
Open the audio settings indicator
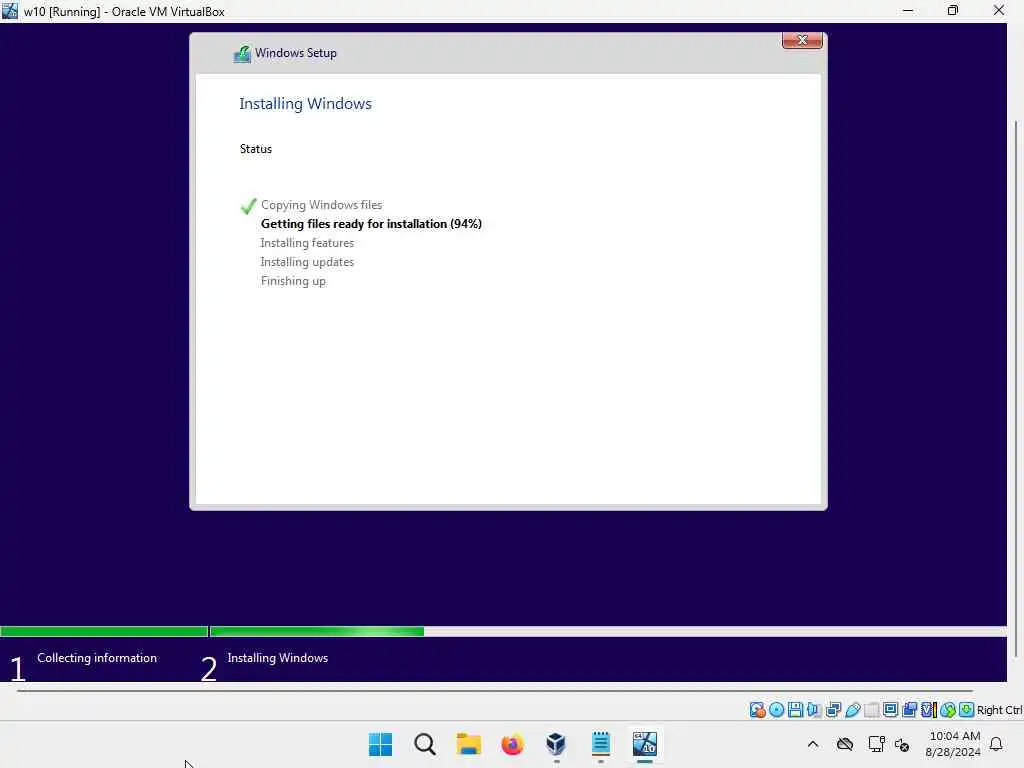(814, 710)
